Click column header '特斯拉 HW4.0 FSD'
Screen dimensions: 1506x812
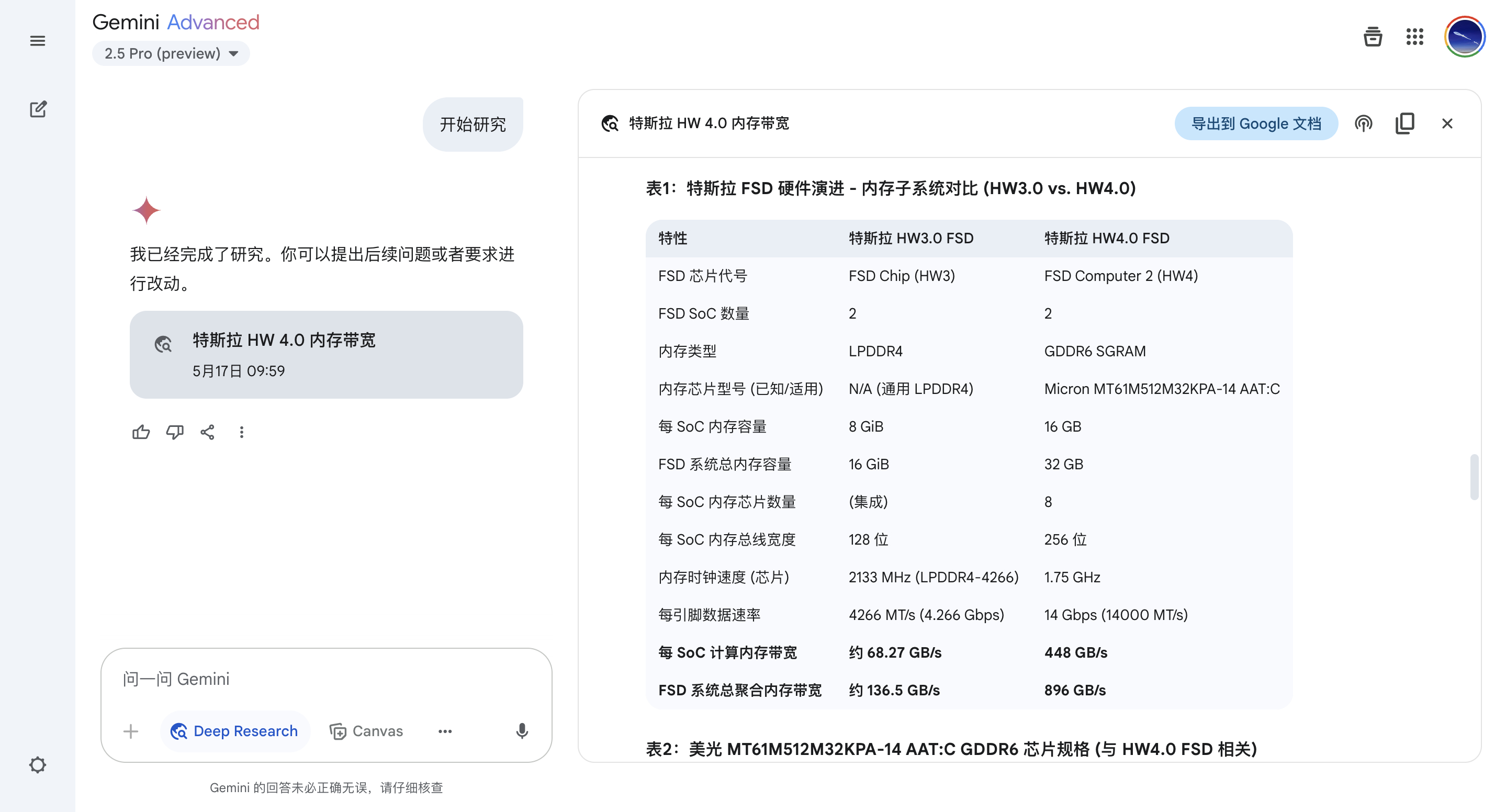[1107, 238]
